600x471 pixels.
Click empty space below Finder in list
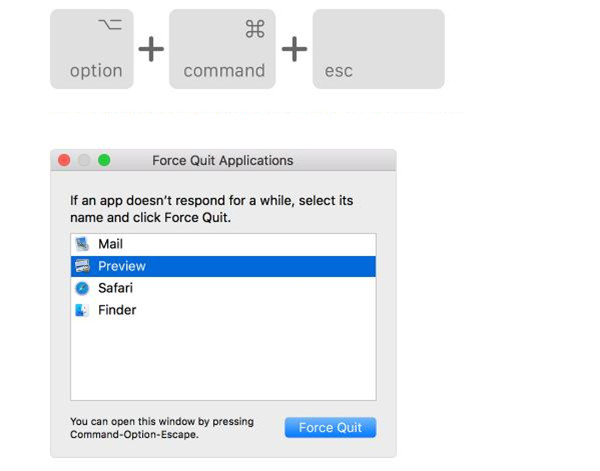[x=223, y=360]
